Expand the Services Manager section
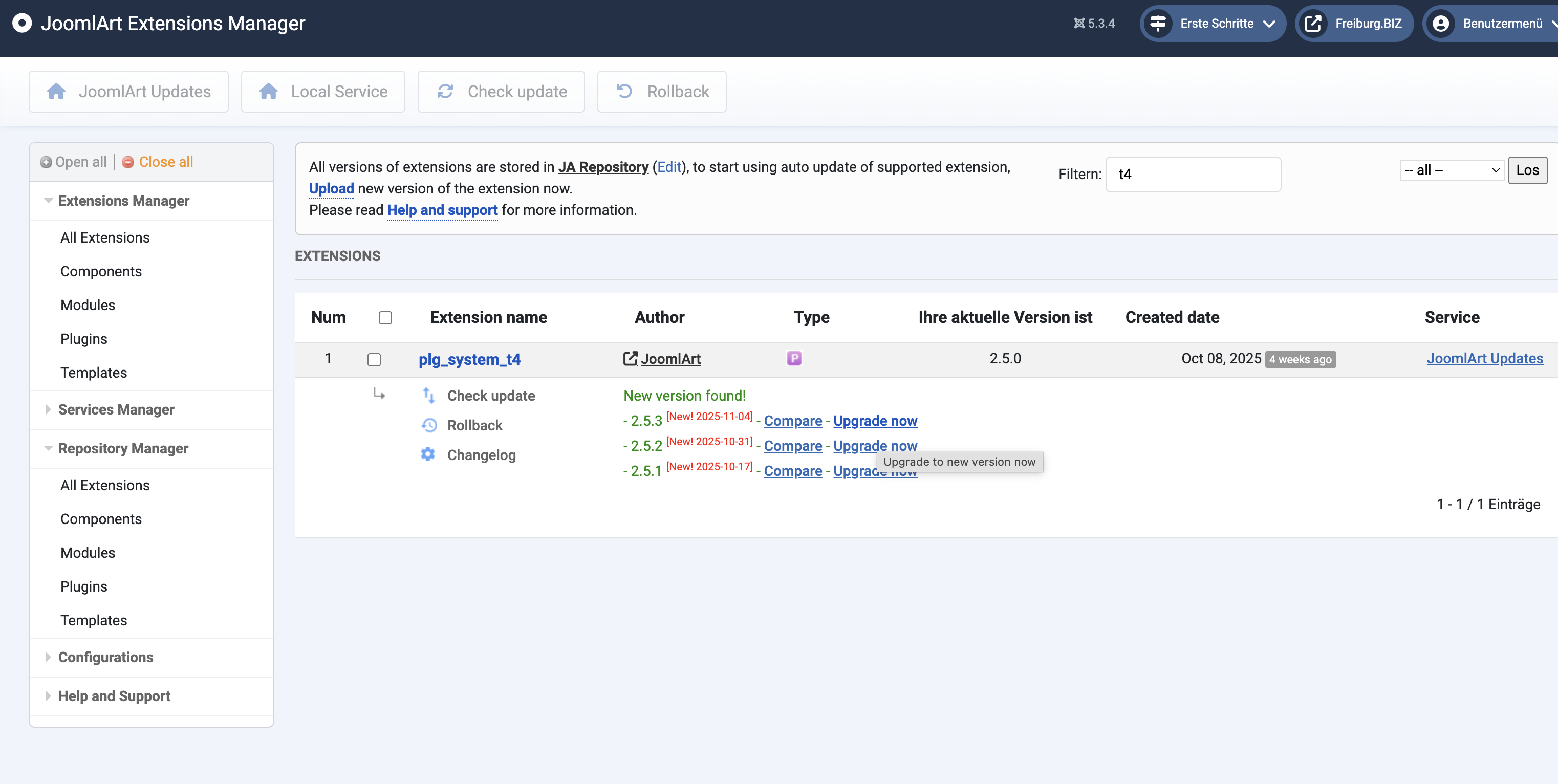The image size is (1558, 784). click(x=116, y=409)
